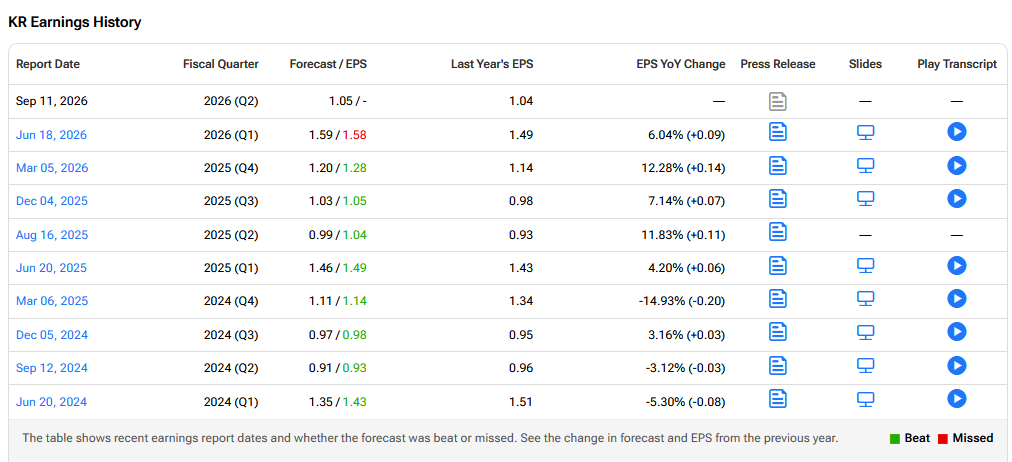Viewport: 1012px width, 462px height.
Task: Click the red Missed legend swatch
Action: pyautogui.click(x=942, y=439)
